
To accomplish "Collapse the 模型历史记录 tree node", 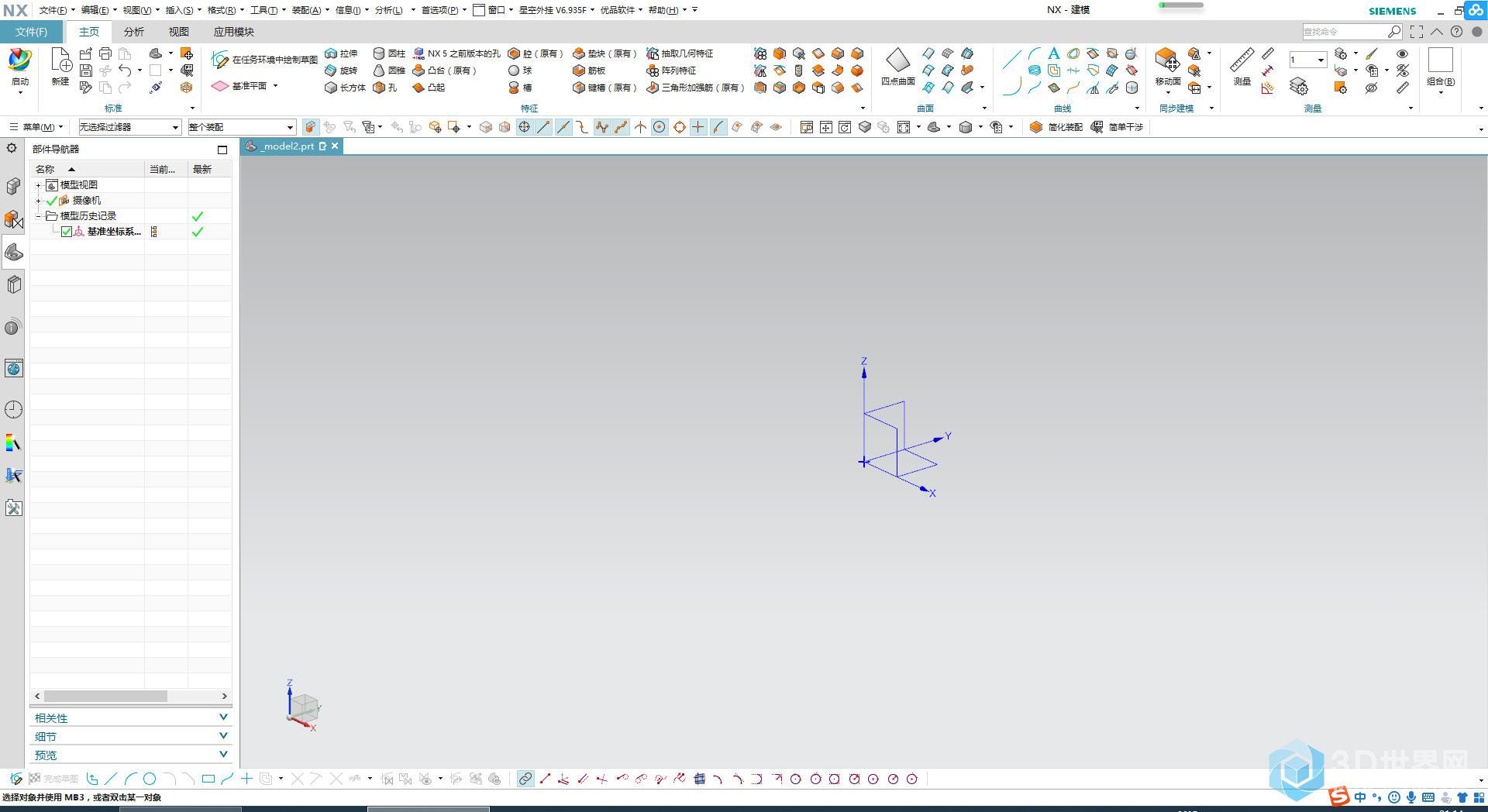I will [38, 216].
